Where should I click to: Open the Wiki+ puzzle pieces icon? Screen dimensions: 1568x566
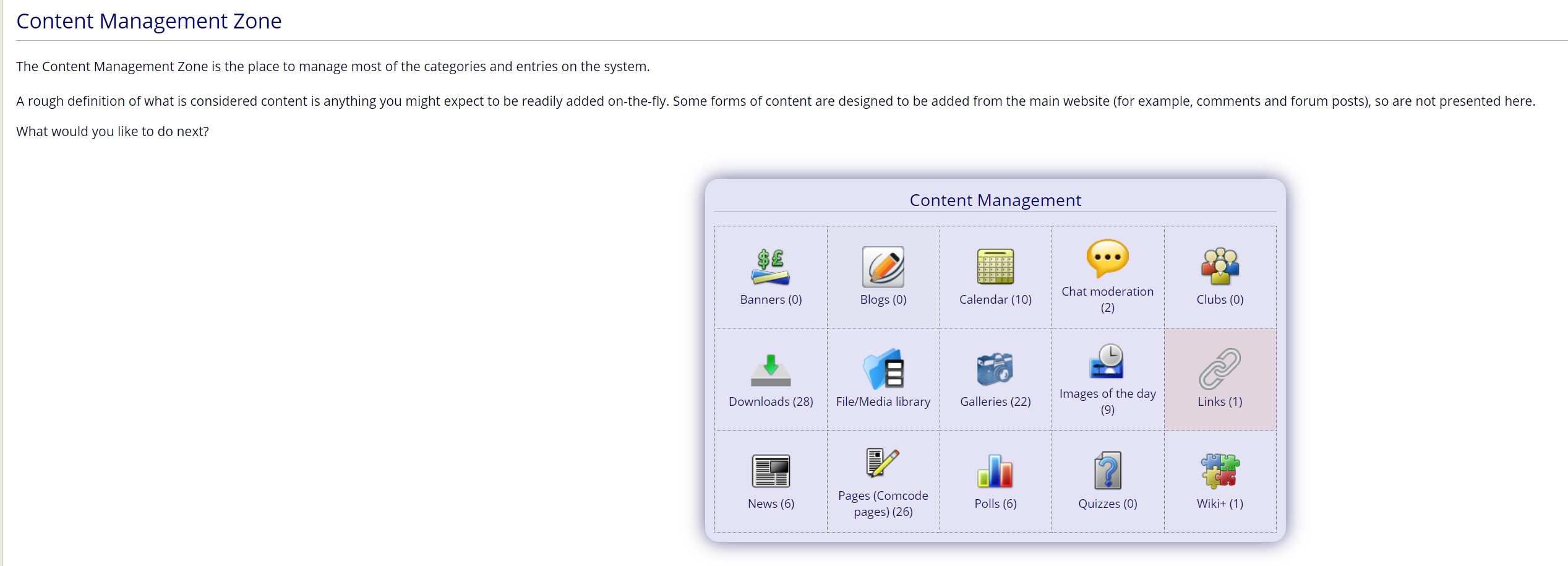click(x=1219, y=471)
